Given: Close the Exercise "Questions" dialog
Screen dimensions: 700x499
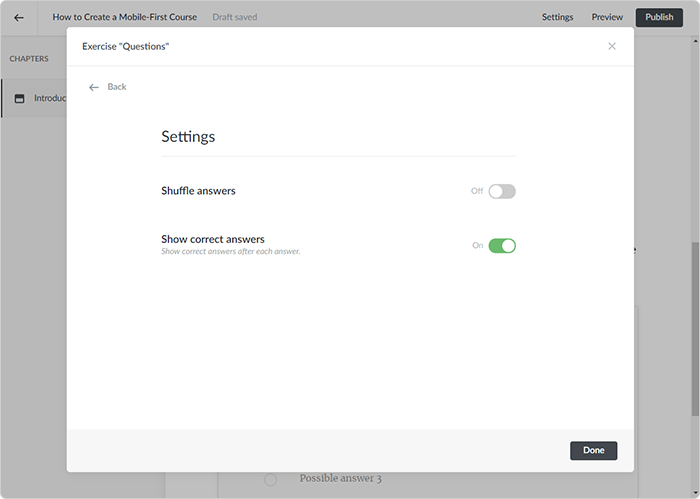Looking at the screenshot, I should (x=612, y=46).
